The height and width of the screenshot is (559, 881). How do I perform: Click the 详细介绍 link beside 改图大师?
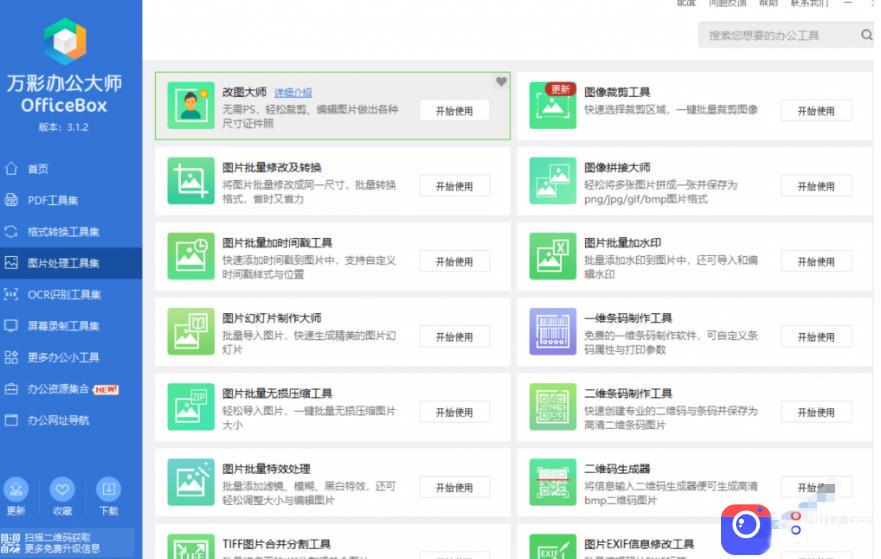pos(293,92)
